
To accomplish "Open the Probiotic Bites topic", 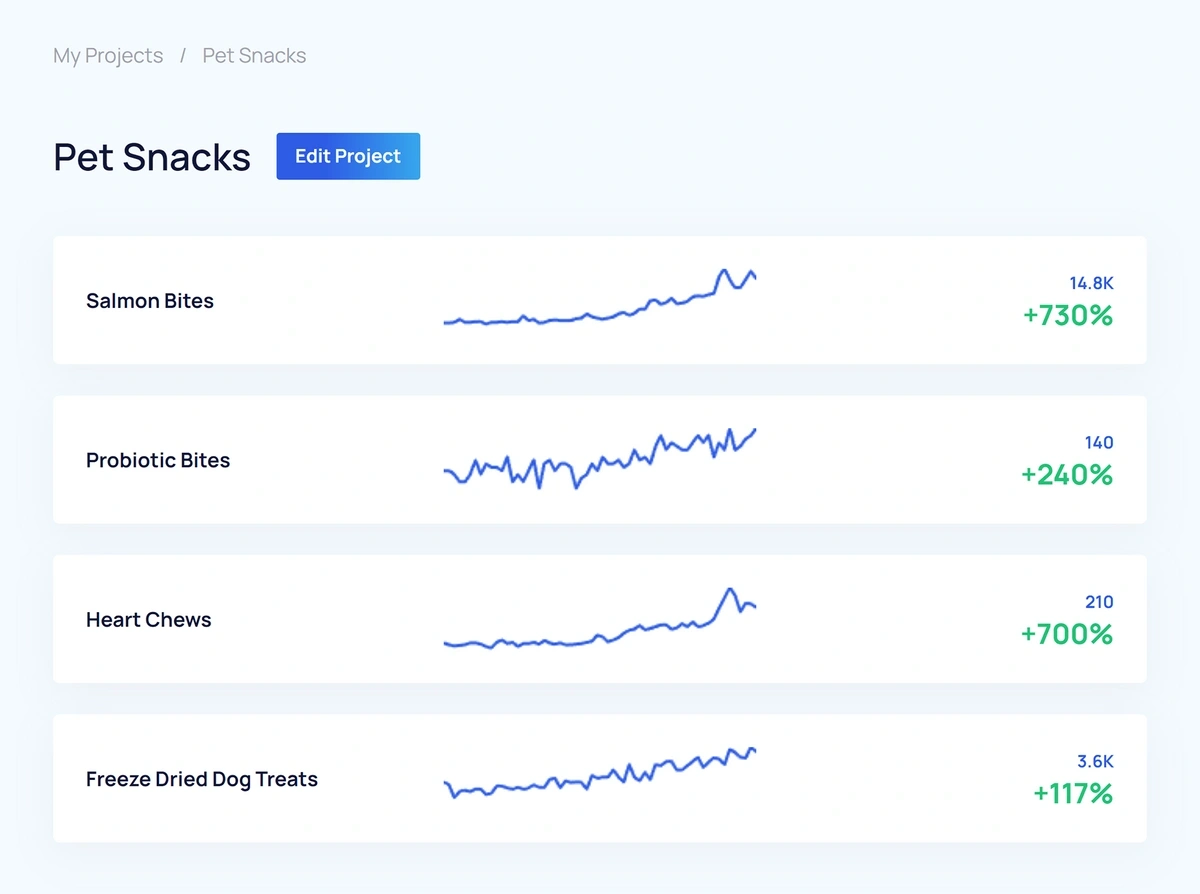I will coord(158,460).
